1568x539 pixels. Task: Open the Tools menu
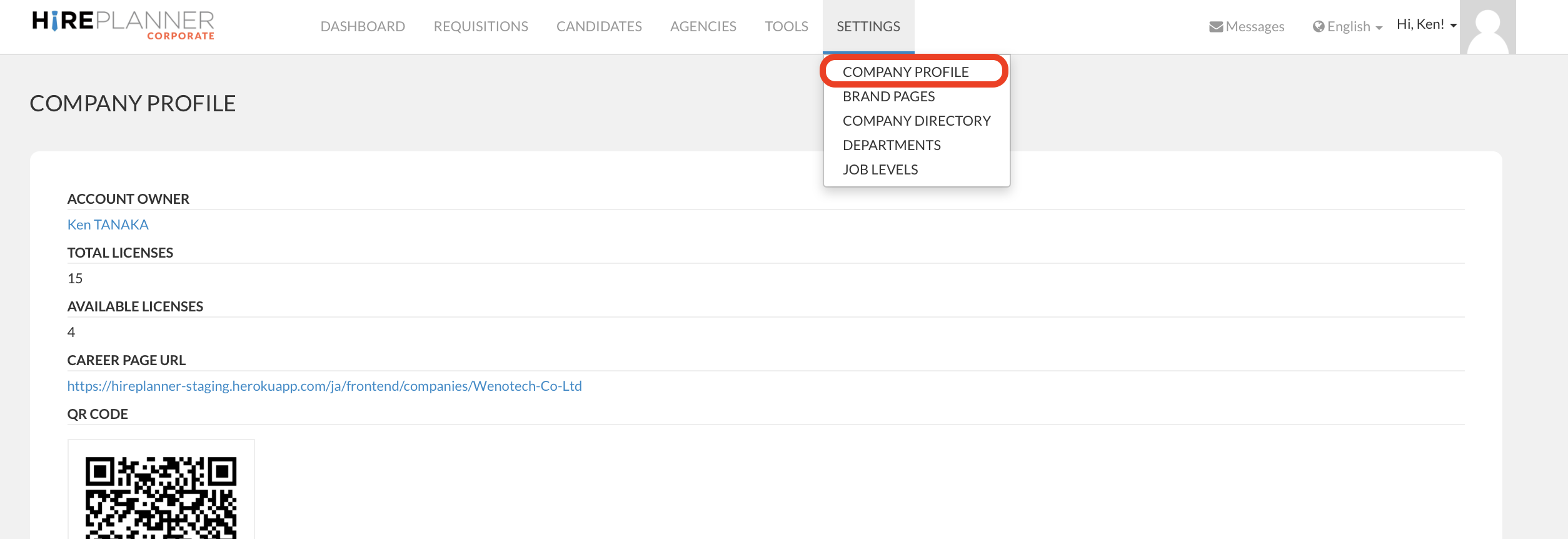[x=786, y=26]
